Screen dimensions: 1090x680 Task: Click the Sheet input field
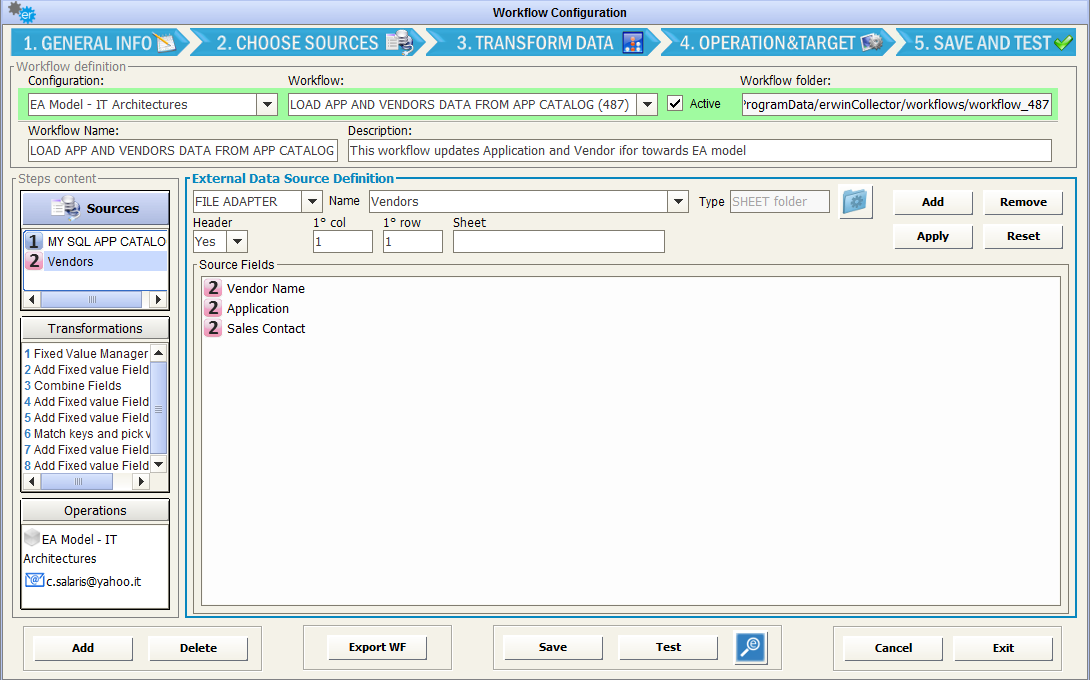pos(558,241)
